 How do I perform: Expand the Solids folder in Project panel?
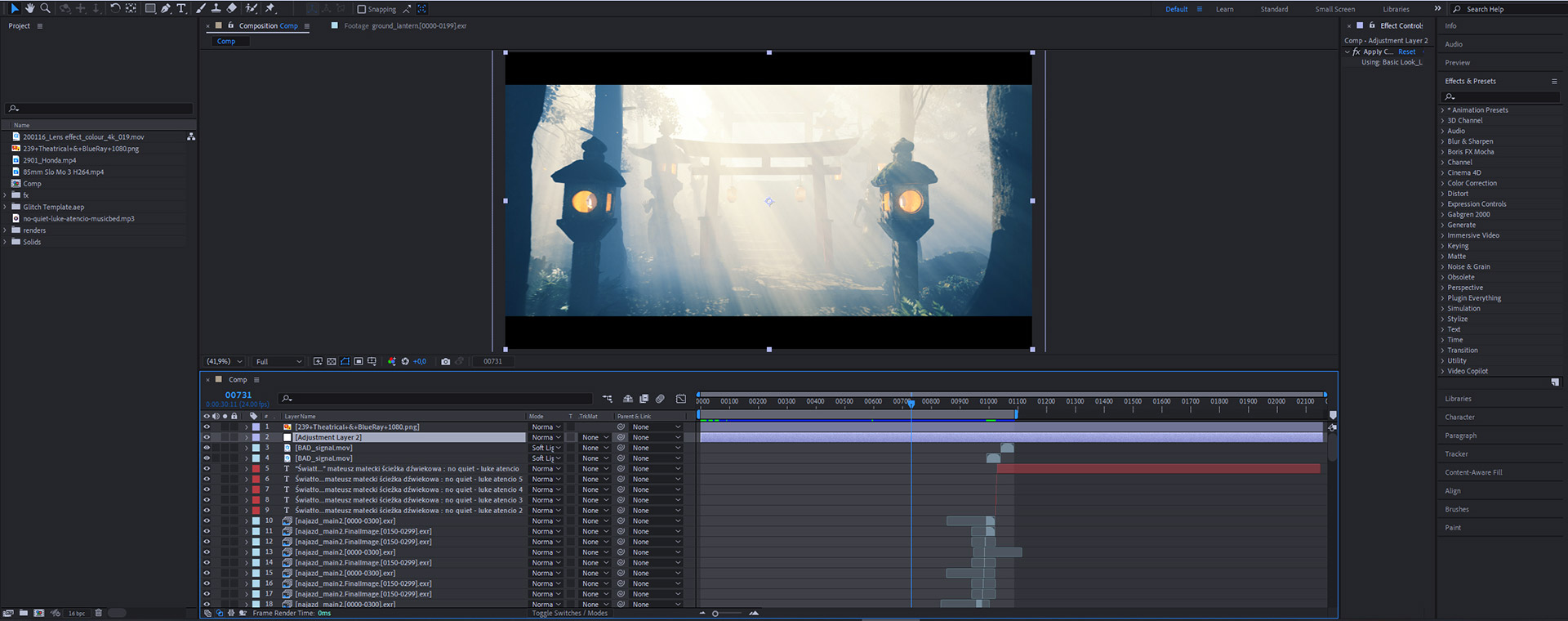(6, 242)
